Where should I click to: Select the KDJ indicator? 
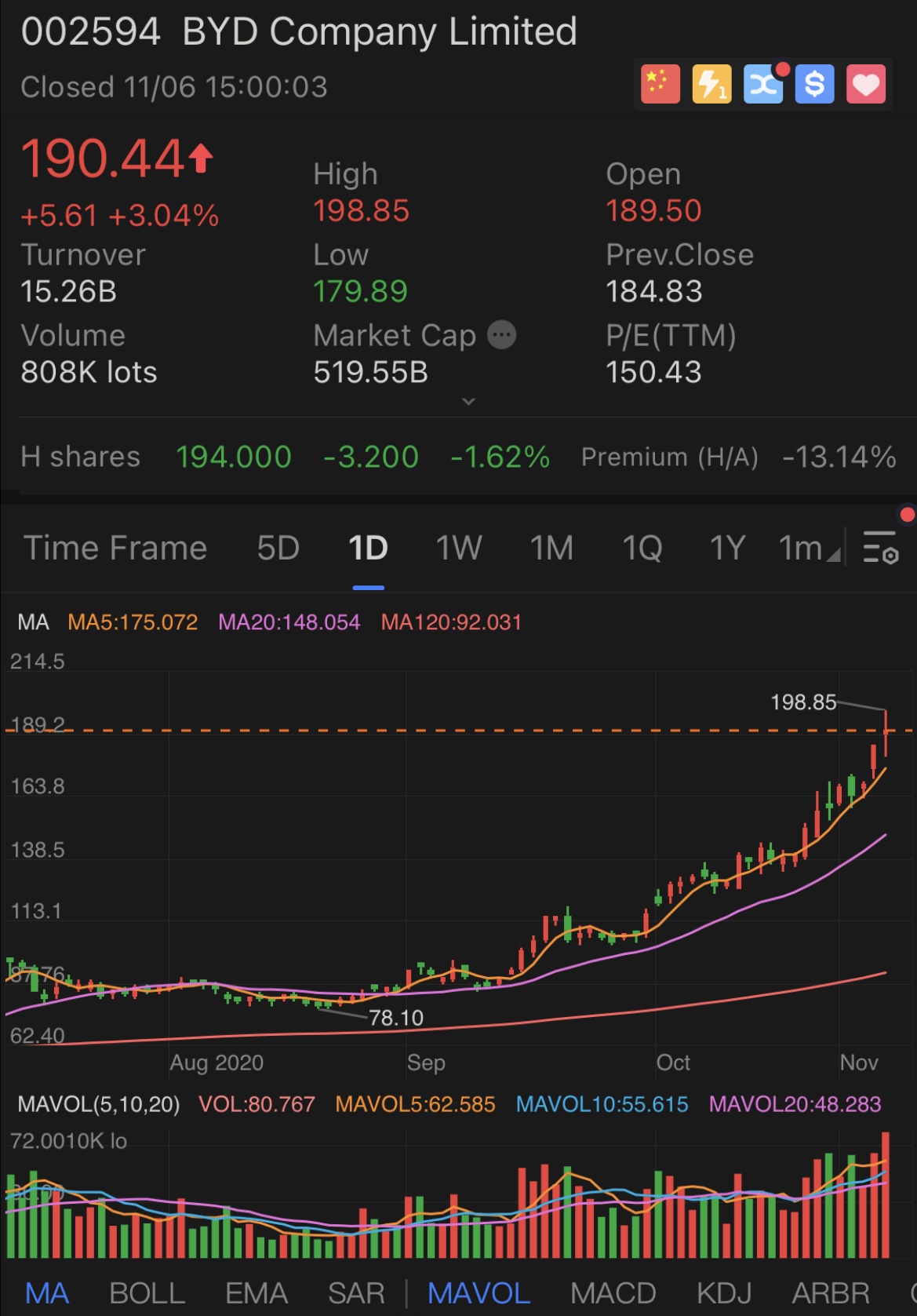724,1293
